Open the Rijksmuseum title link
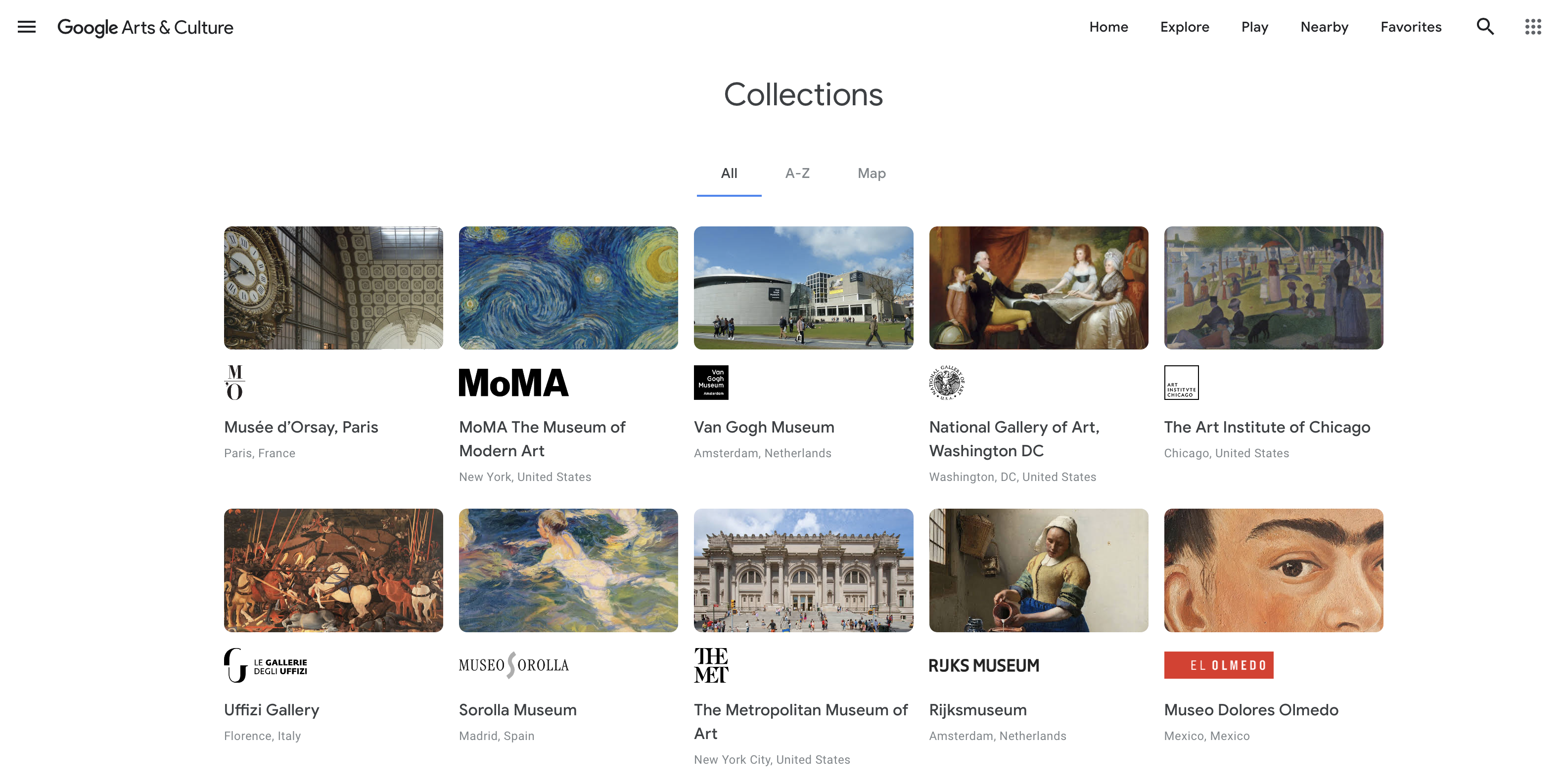Image resolution: width=1564 pixels, height=784 pixels. pos(977,710)
